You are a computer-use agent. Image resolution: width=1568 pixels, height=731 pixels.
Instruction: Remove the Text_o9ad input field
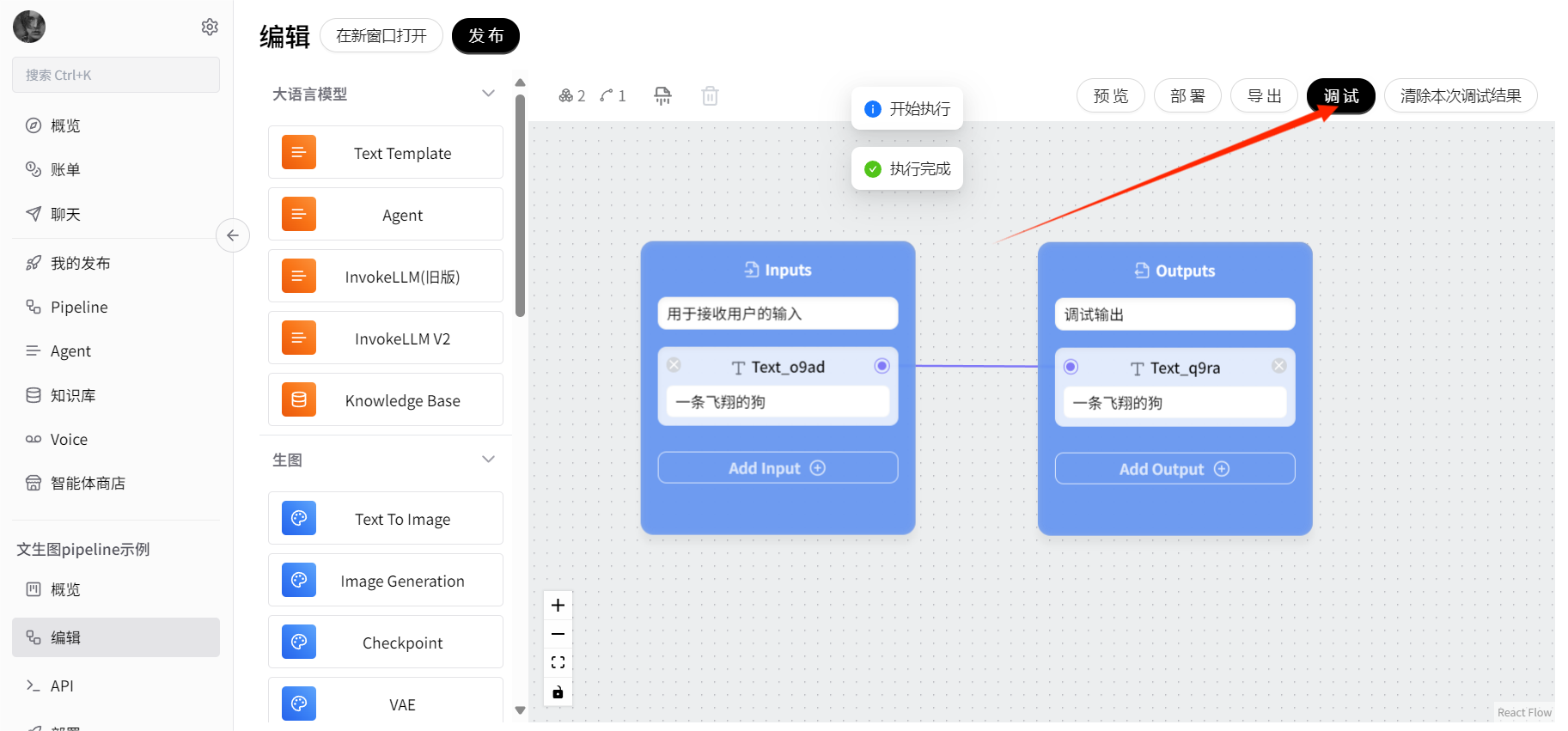pyautogui.click(x=674, y=365)
